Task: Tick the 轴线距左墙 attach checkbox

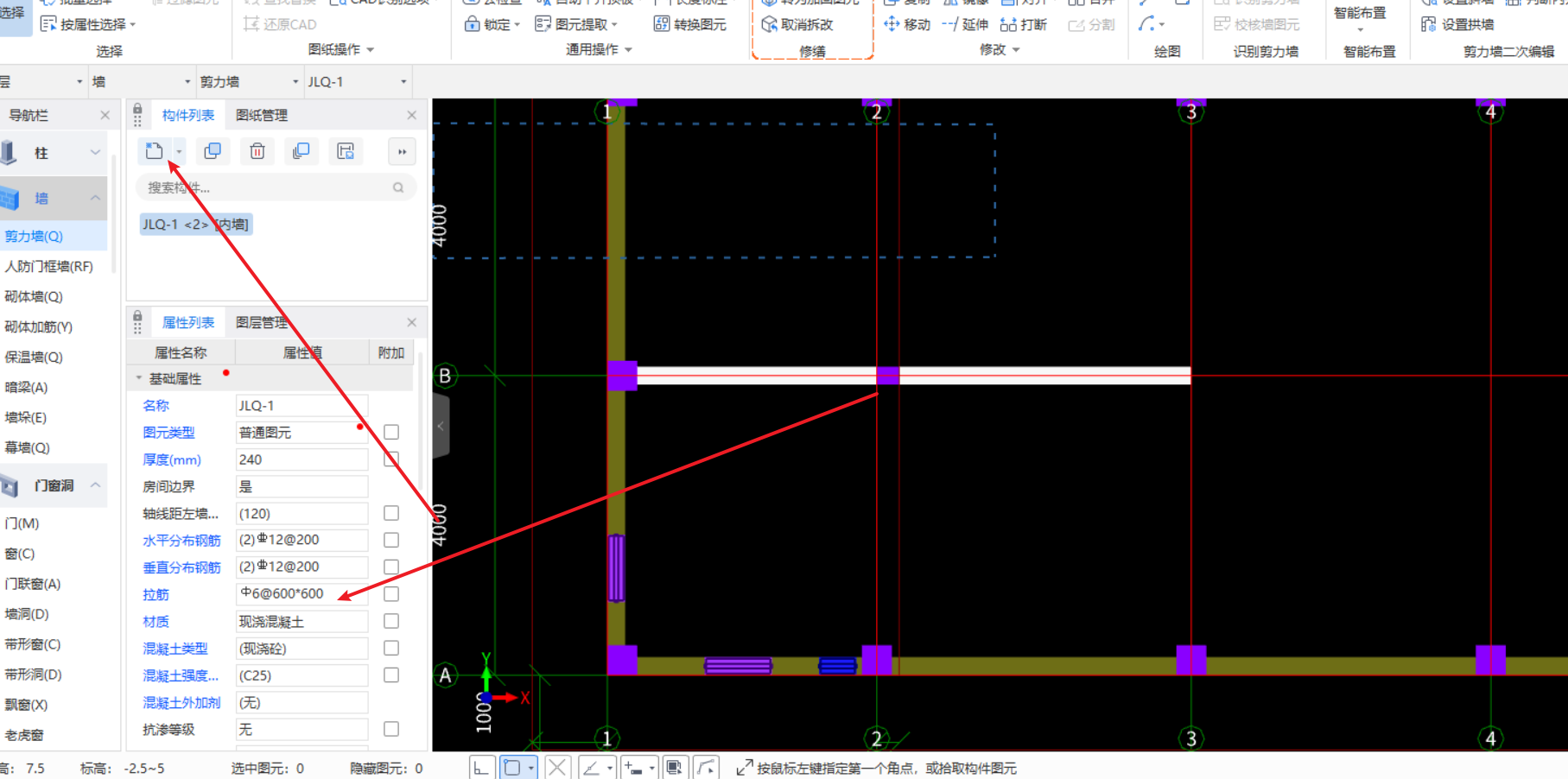Action: [x=391, y=513]
